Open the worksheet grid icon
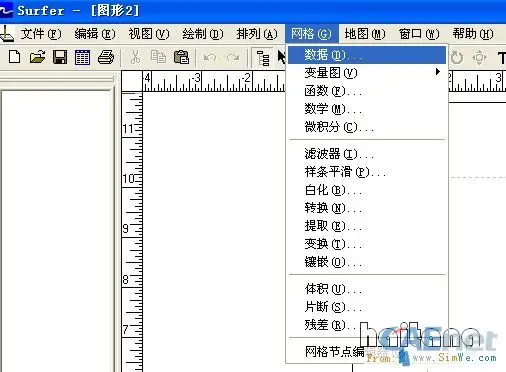Screen dimensions: 506x372 82,57
